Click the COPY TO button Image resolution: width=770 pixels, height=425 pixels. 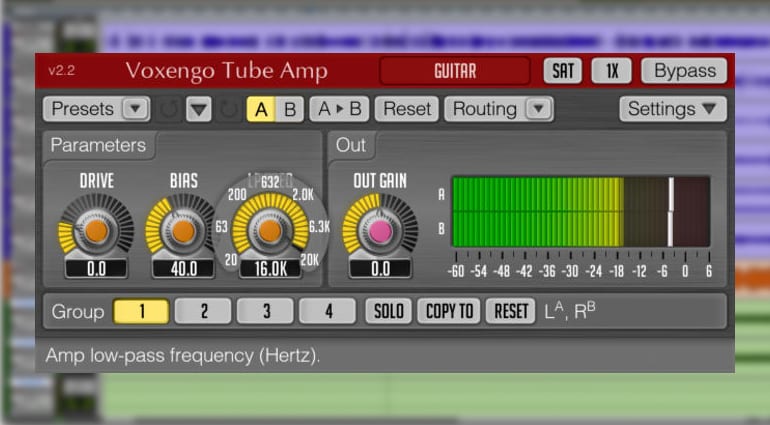[x=449, y=311]
